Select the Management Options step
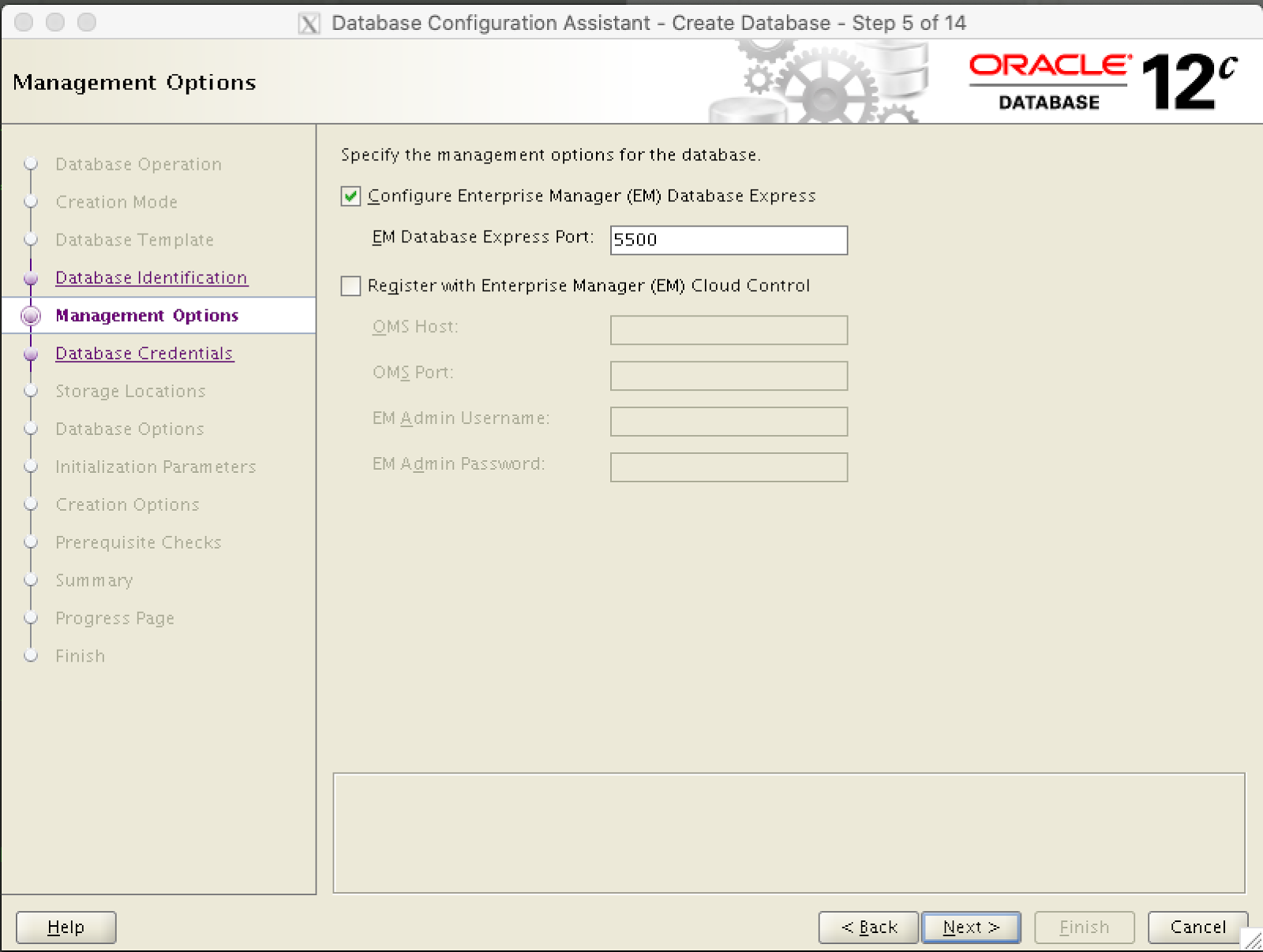Viewport: 1263px width, 952px height. click(x=147, y=316)
